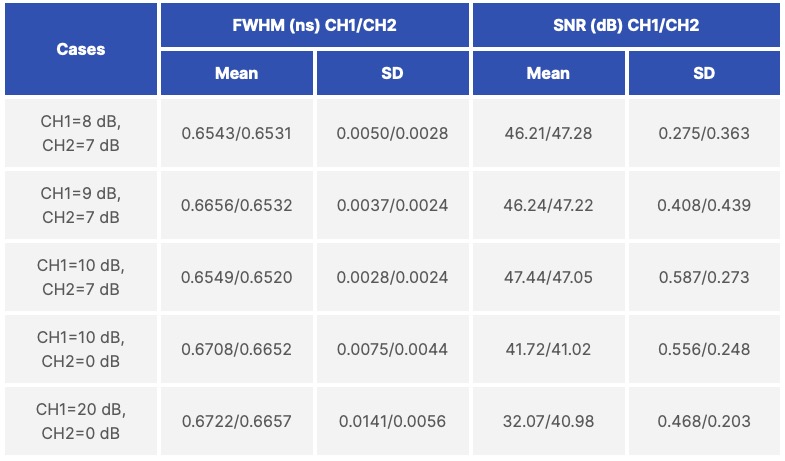Image resolution: width=785 pixels, height=461 pixels.
Task: Click the CH1=9 dB, CH2=7 dB case cell
Action: [x=80, y=205]
